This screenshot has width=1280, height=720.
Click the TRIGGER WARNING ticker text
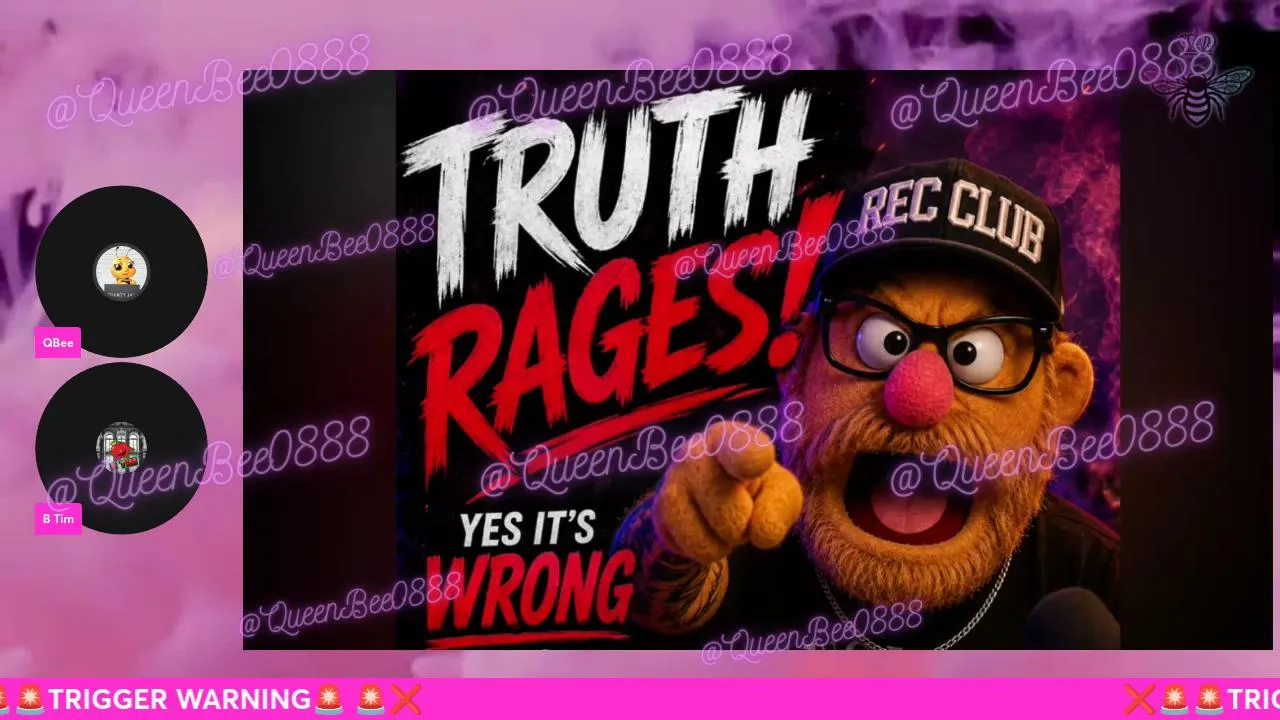pos(180,699)
